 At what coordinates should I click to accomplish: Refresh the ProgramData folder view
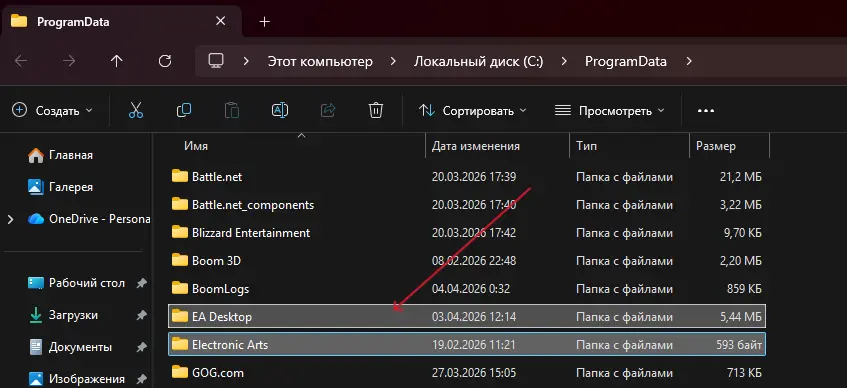point(165,61)
